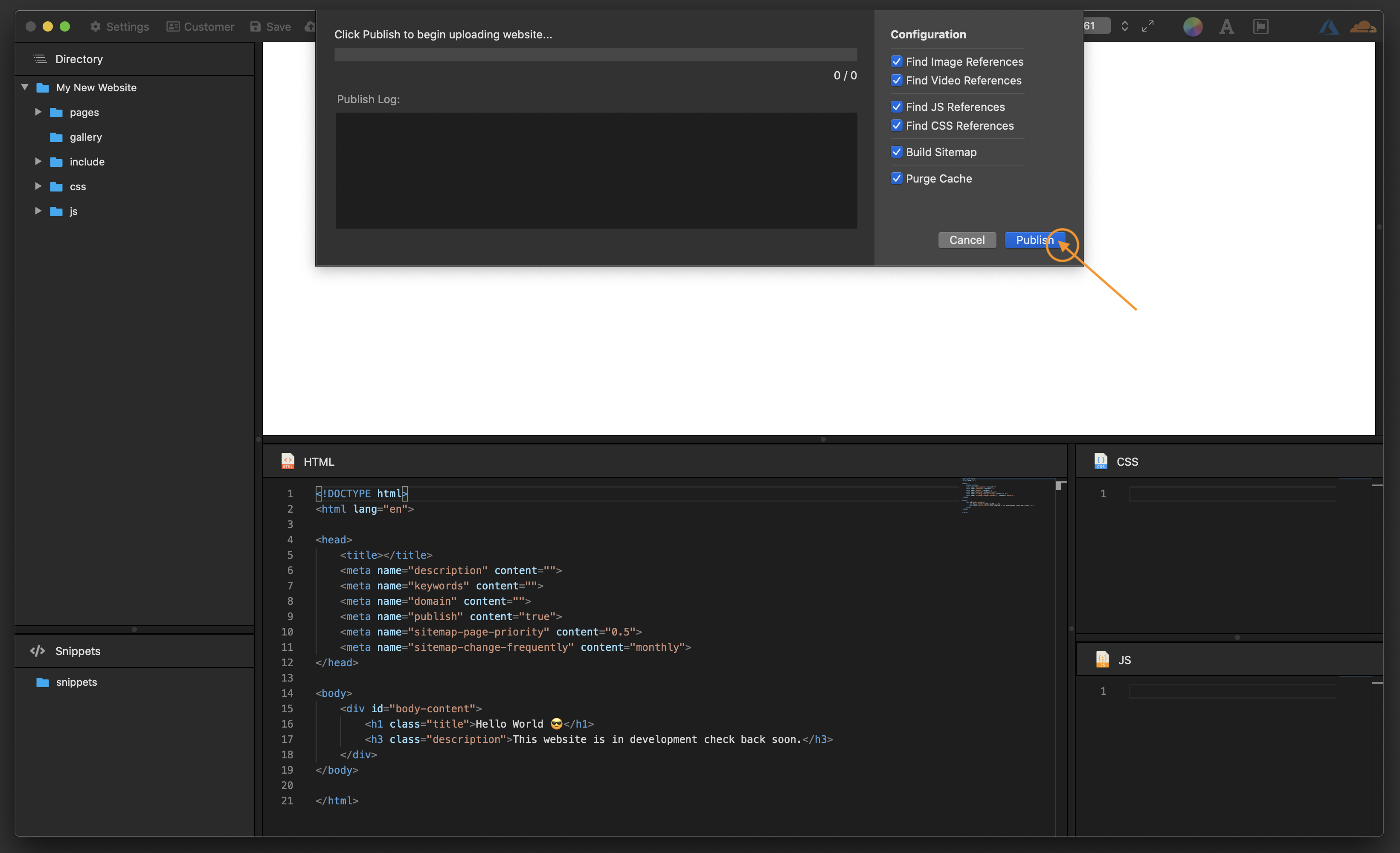Expand the include folder arrow
This screenshot has width=1400, height=853.
click(x=38, y=161)
